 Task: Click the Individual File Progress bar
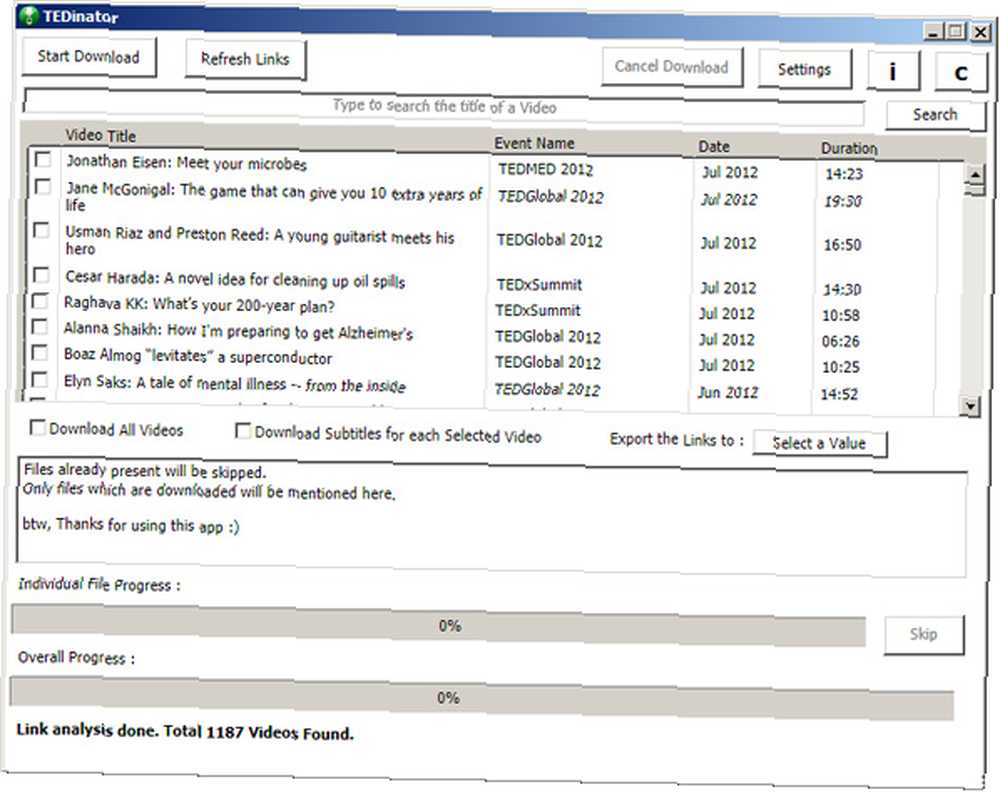coord(439,625)
